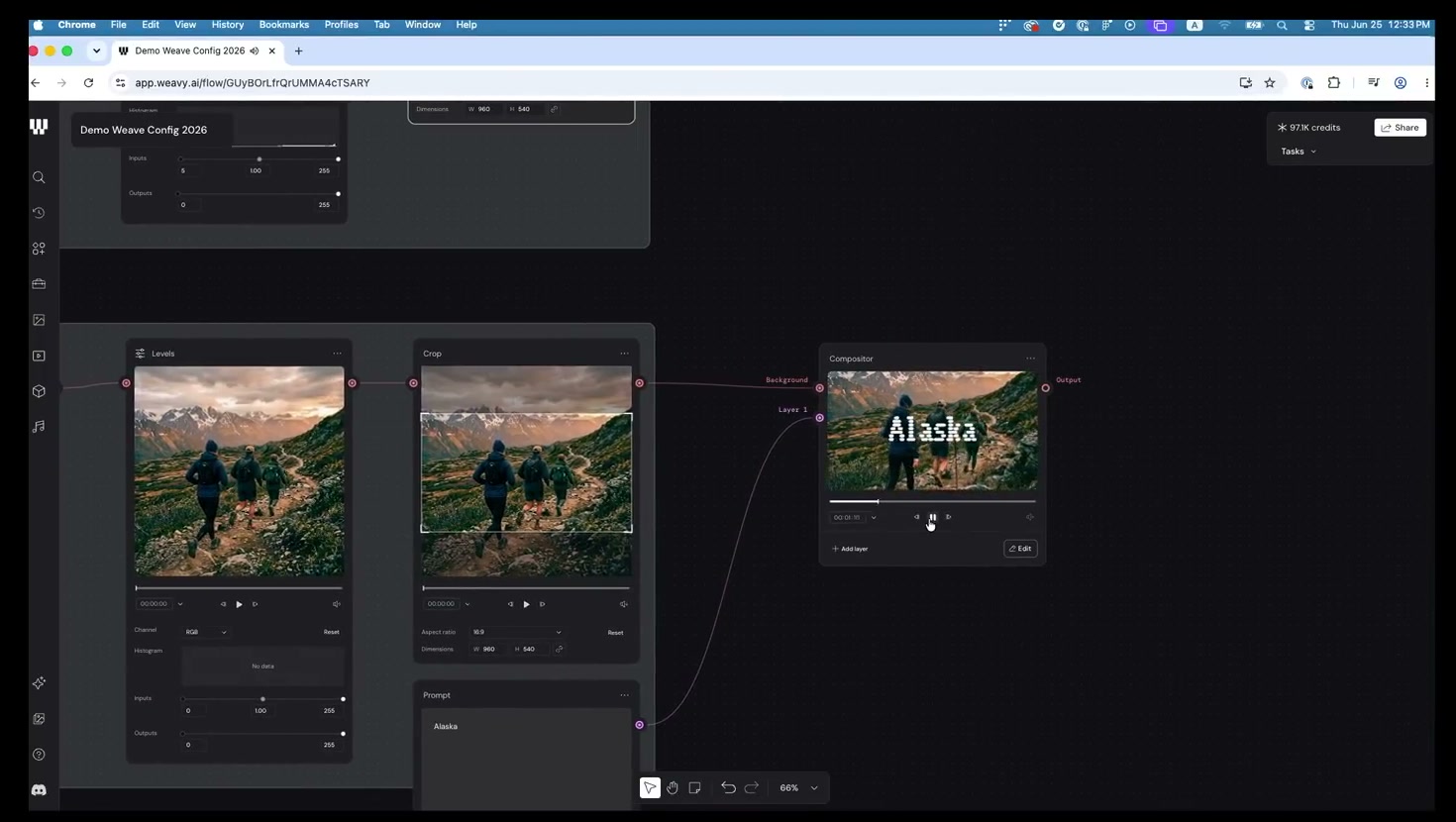Image resolution: width=1456 pixels, height=822 pixels.
Task: Open Levels Channel RGB dropdown
Action: (206, 632)
